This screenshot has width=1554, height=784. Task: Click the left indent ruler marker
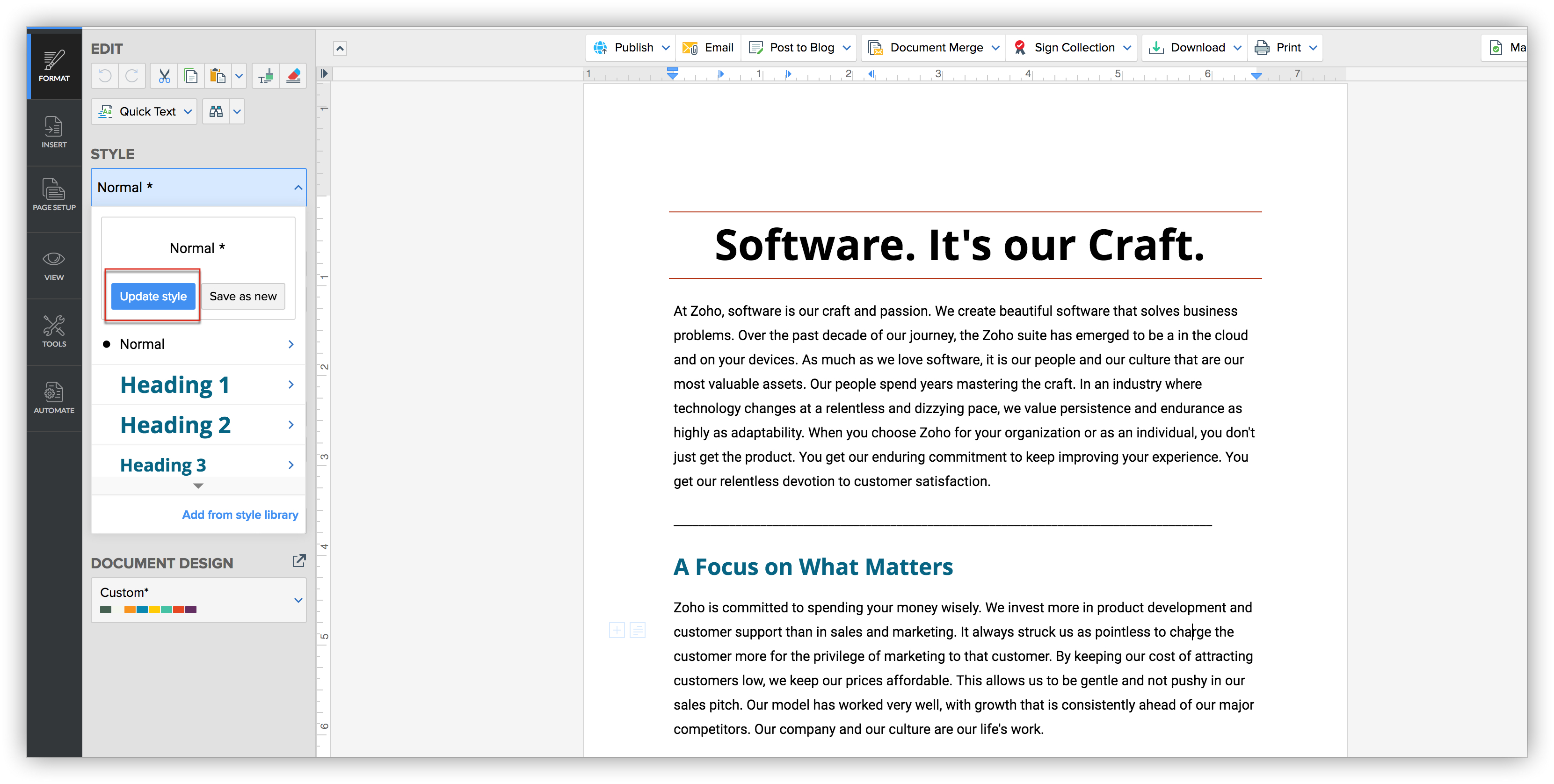673,74
